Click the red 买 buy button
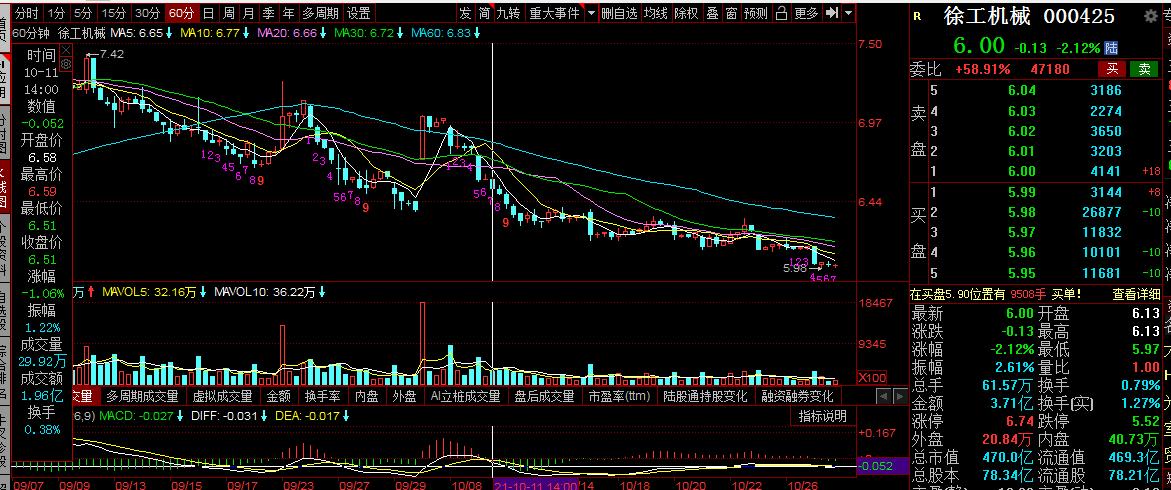This screenshot has width=1171, height=490. tap(1113, 69)
